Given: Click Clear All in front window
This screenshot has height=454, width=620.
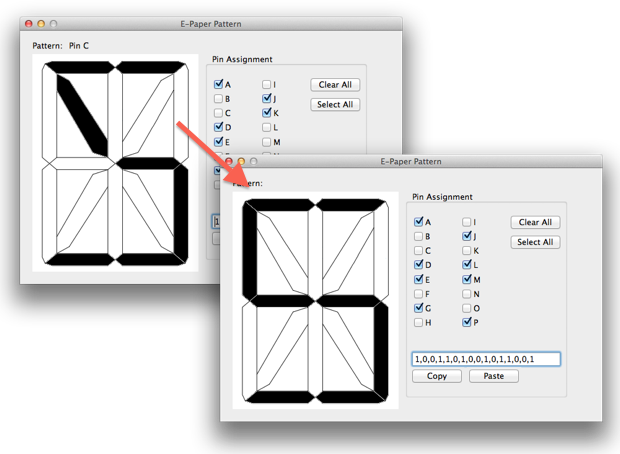Looking at the screenshot, I should pos(535,222).
